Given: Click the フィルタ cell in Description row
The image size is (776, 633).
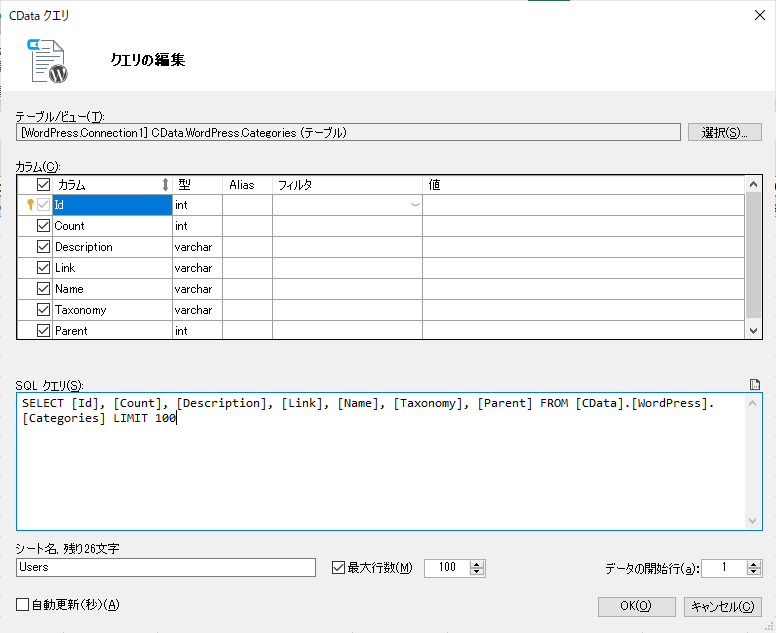Looking at the screenshot, I should pyautogui.click(x=347, y=246).
